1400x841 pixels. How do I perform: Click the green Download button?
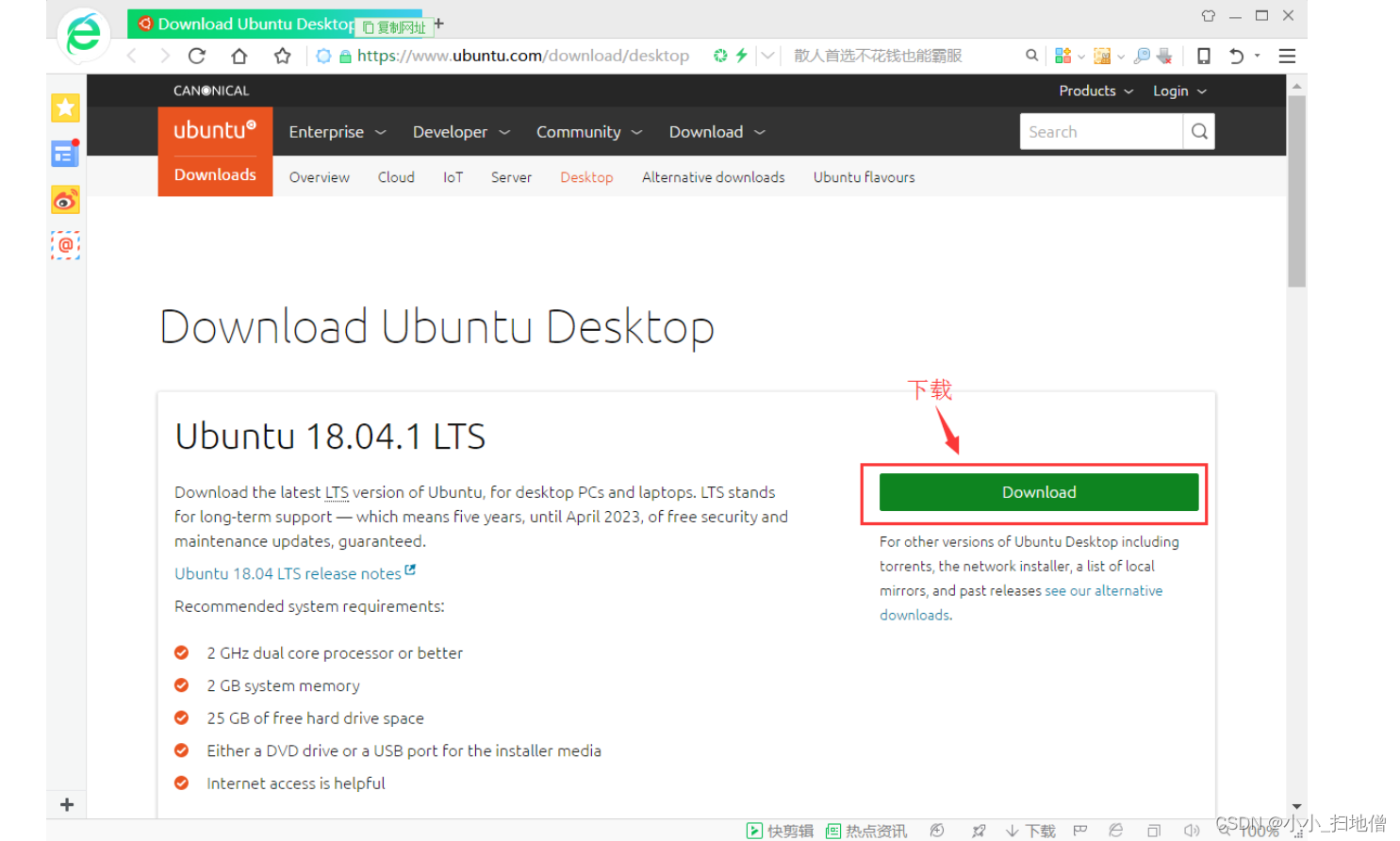click(x=1039, y=492)
